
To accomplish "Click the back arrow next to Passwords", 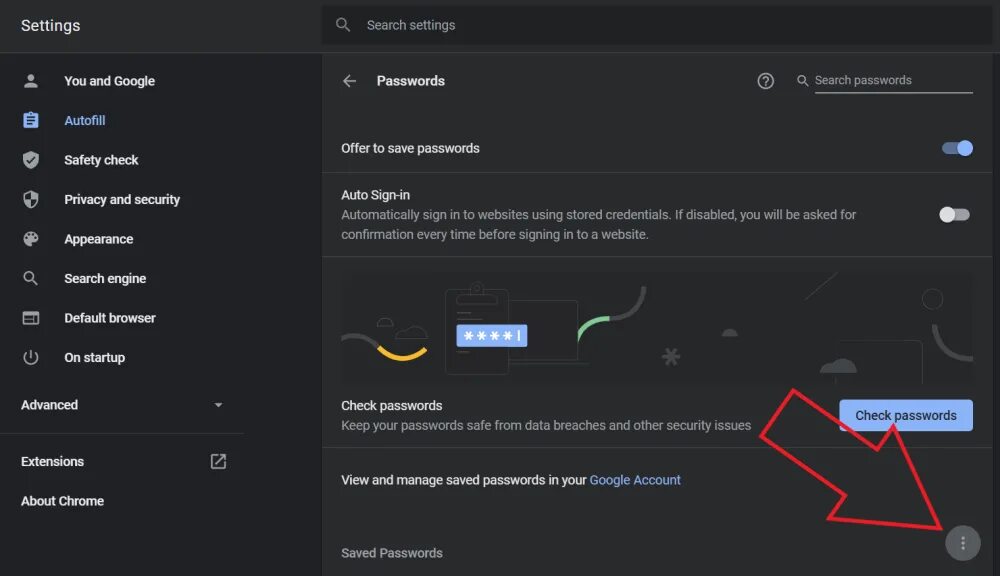I will pyautogui.click(x=349, y=81).
